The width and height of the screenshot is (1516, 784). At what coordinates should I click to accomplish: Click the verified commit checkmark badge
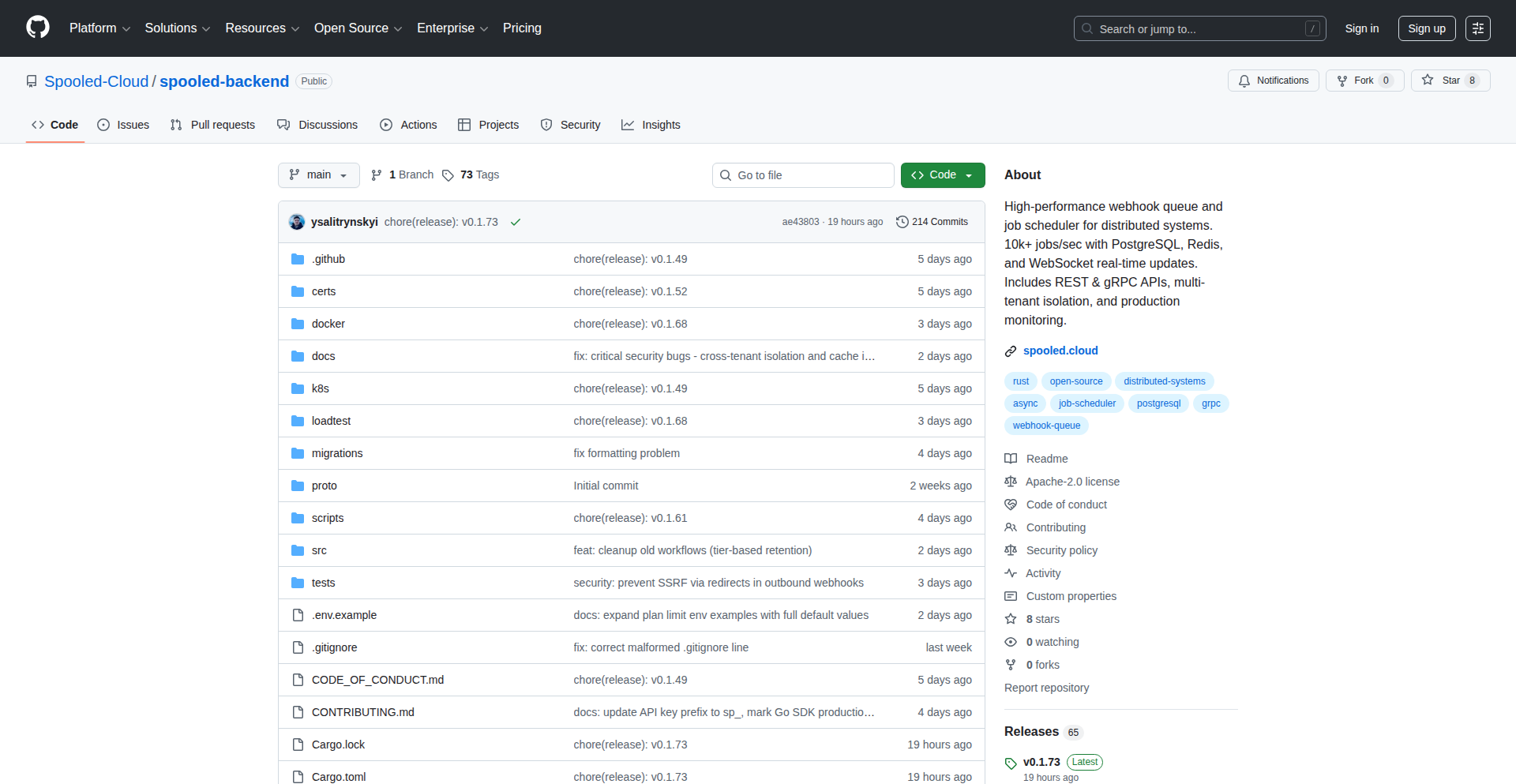pos(515,222)
